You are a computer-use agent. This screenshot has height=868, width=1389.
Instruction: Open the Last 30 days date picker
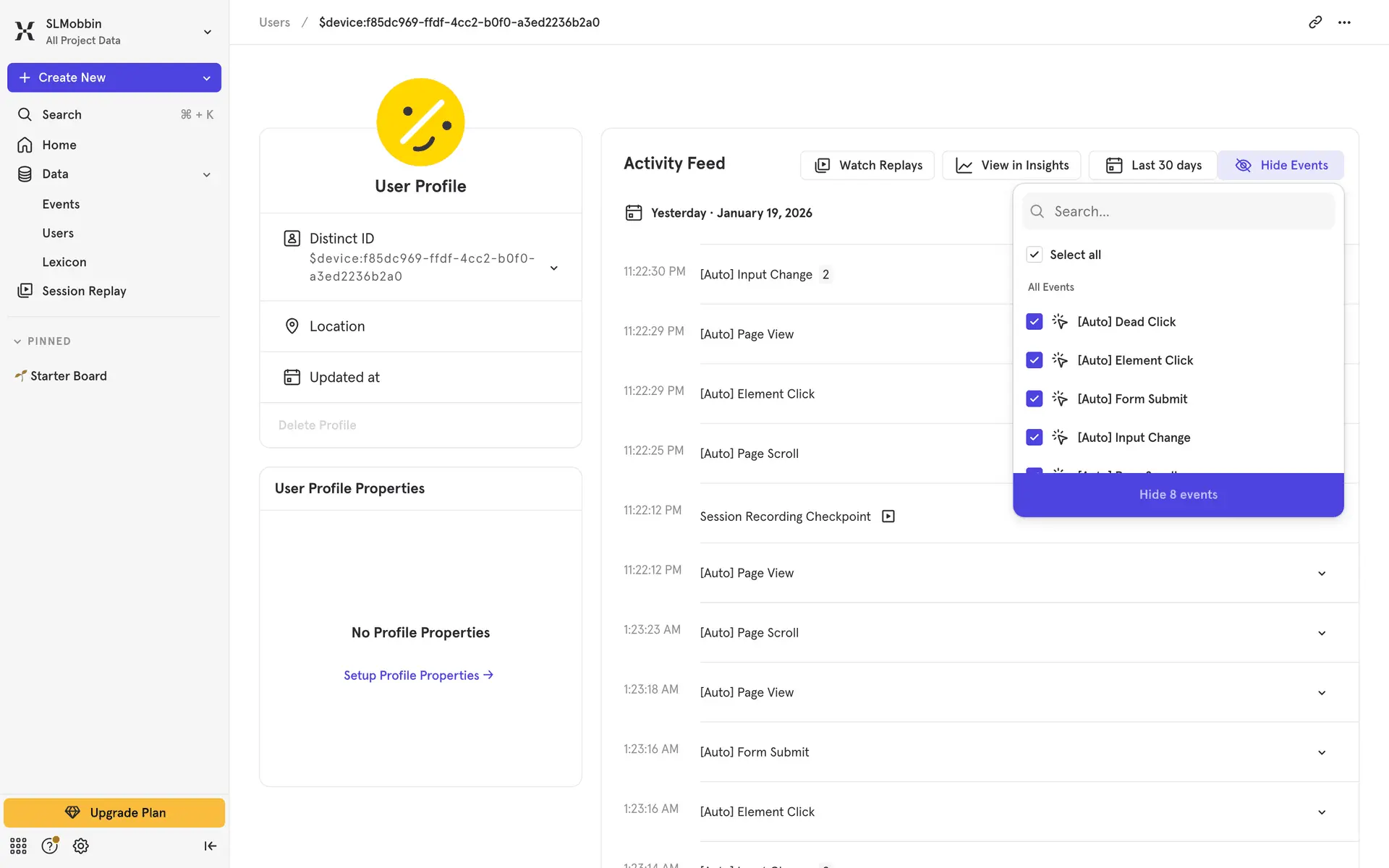(x=1153, y=165)
